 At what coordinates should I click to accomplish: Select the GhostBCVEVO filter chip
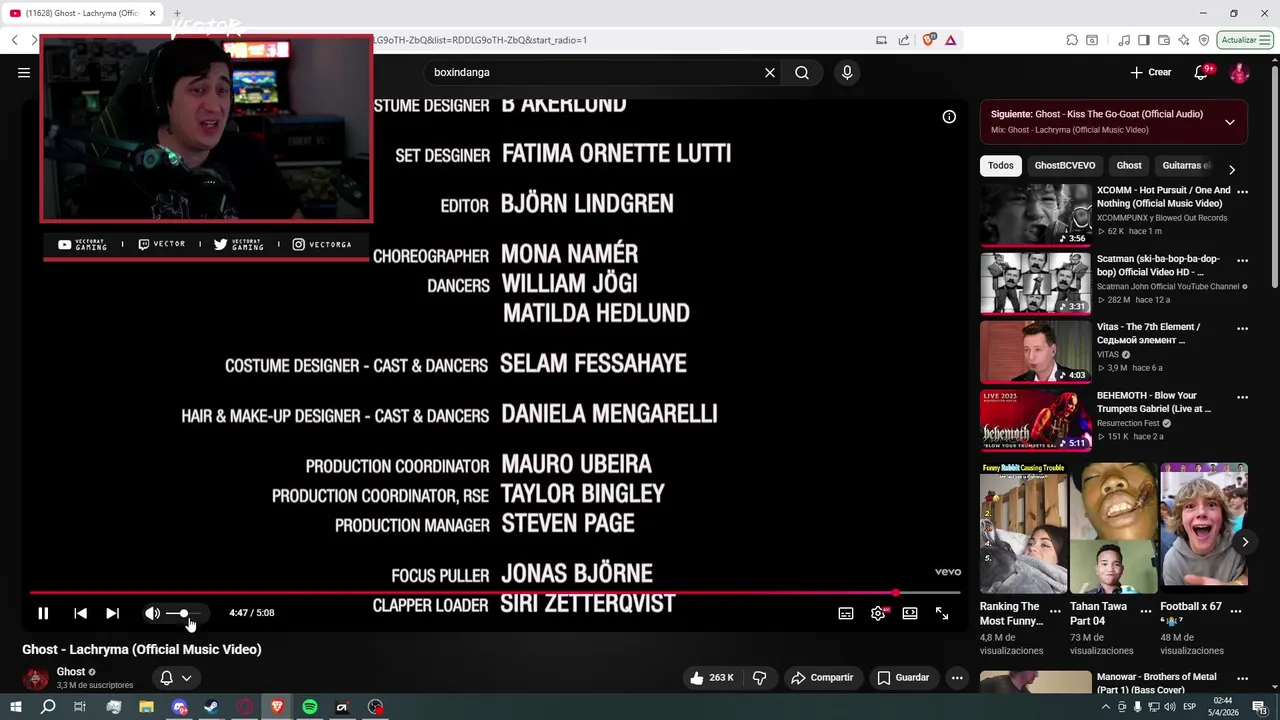[x=1065, y=166]
